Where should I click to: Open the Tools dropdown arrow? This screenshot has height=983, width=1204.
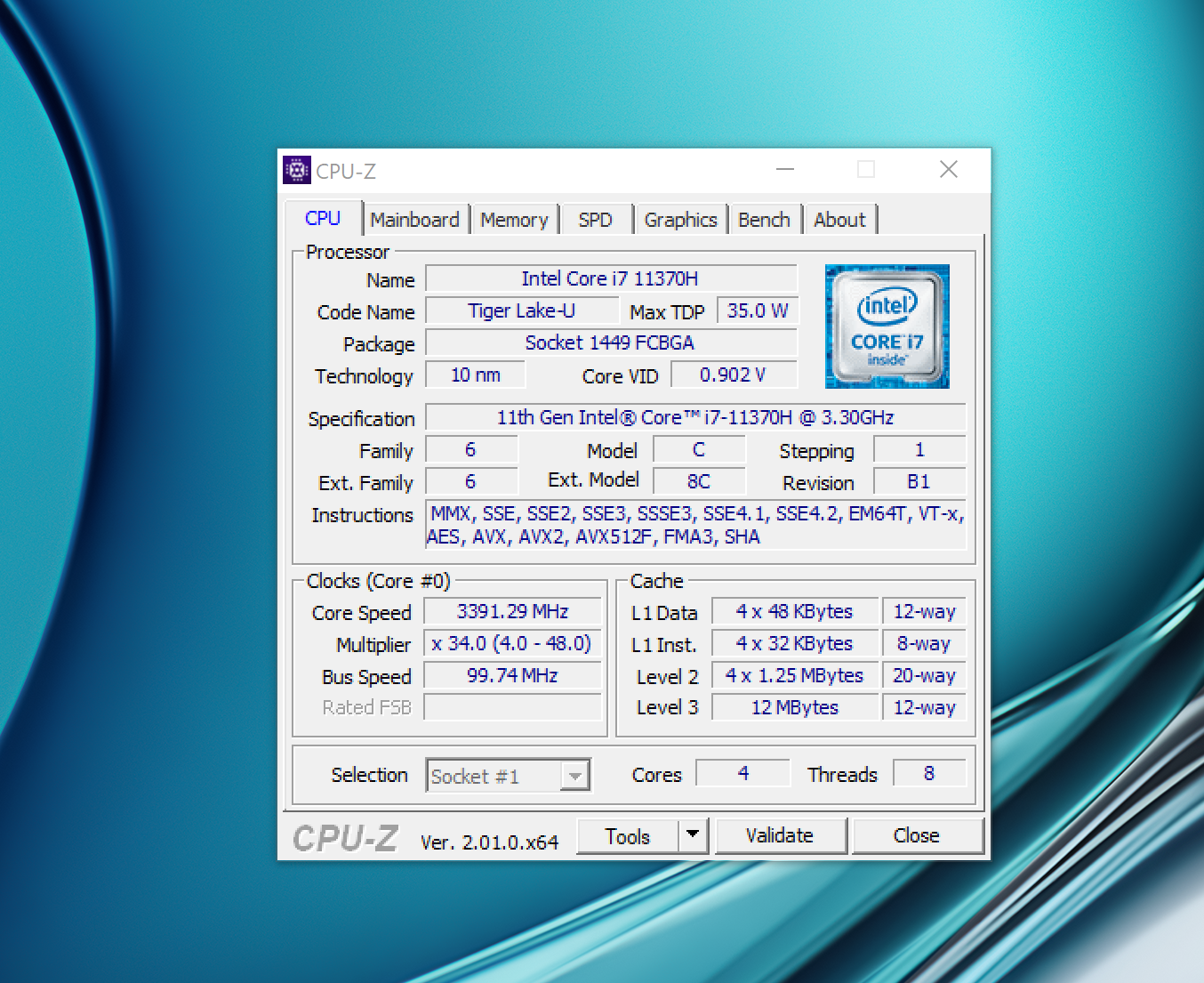point(693,835)
